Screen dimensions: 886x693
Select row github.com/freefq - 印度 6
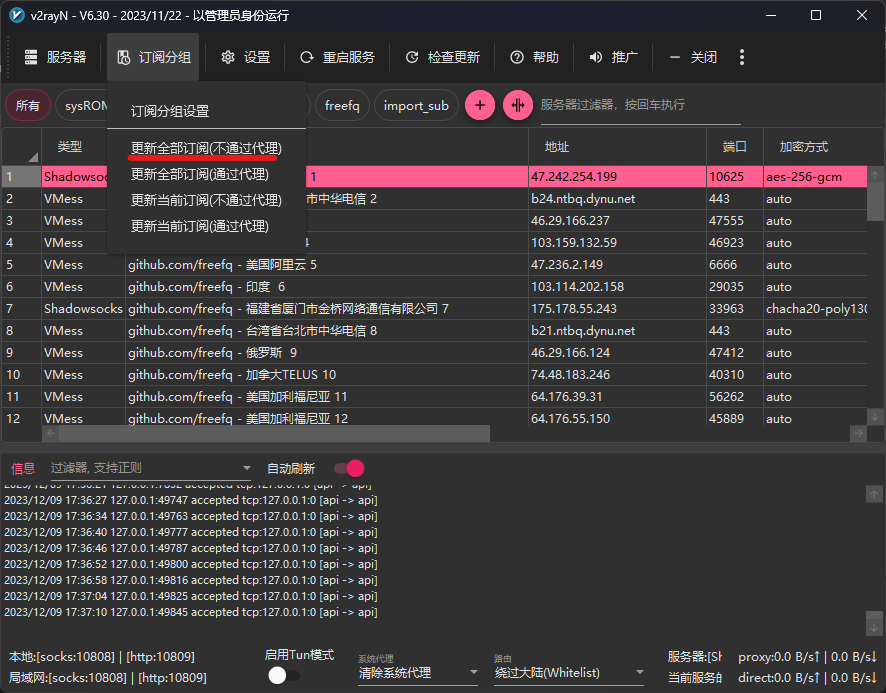434,287
